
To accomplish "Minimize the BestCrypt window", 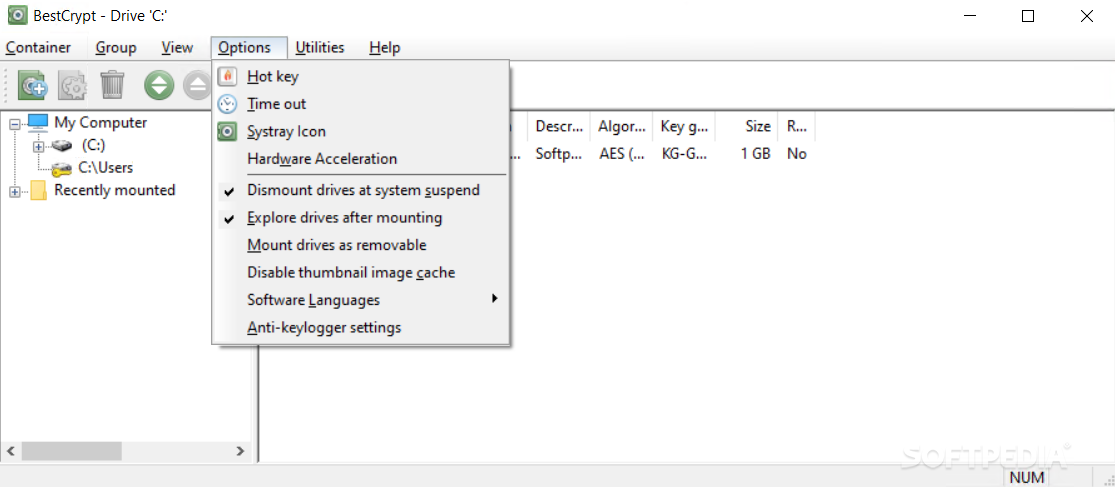I will 969,16.
